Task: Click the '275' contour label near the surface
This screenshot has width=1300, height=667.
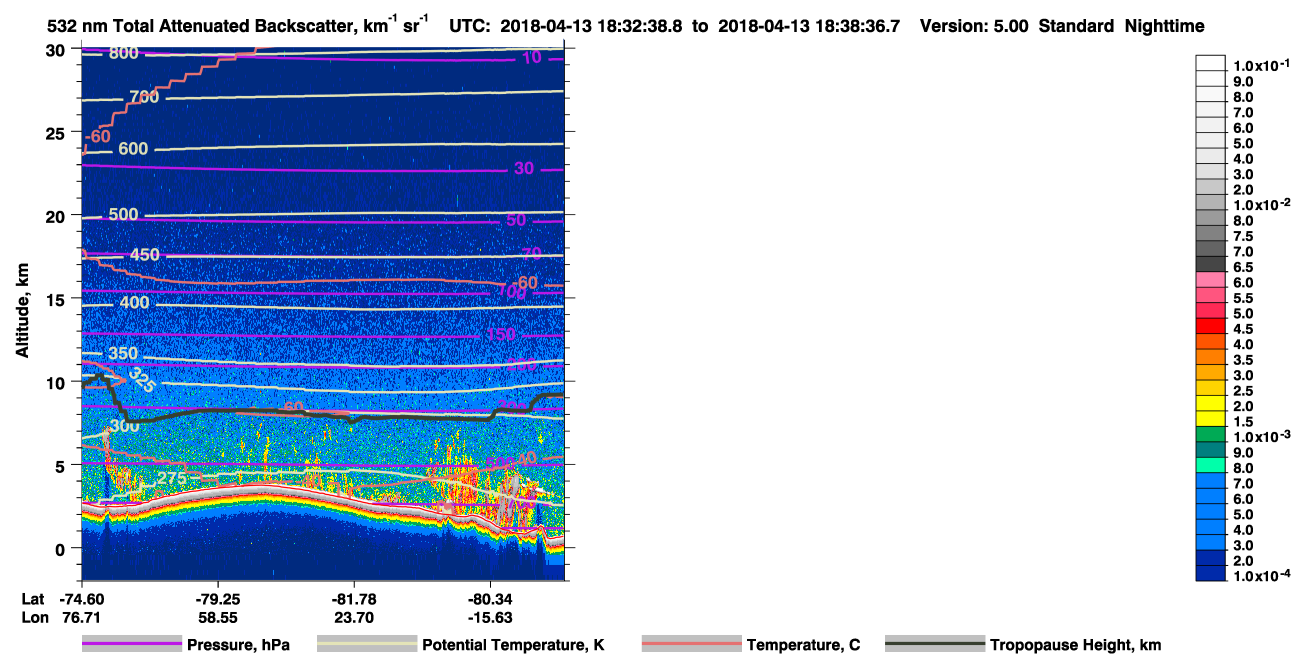Action: coord(171,478)
